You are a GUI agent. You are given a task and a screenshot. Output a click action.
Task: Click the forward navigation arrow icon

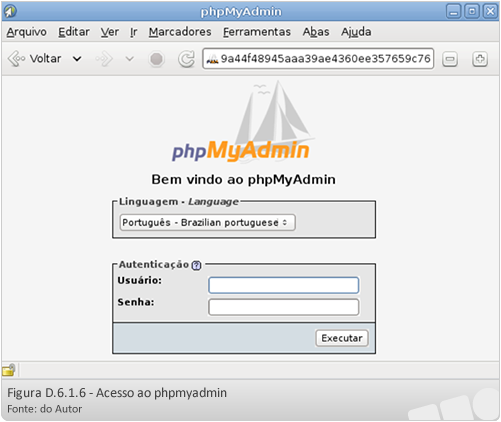[104, 59]
